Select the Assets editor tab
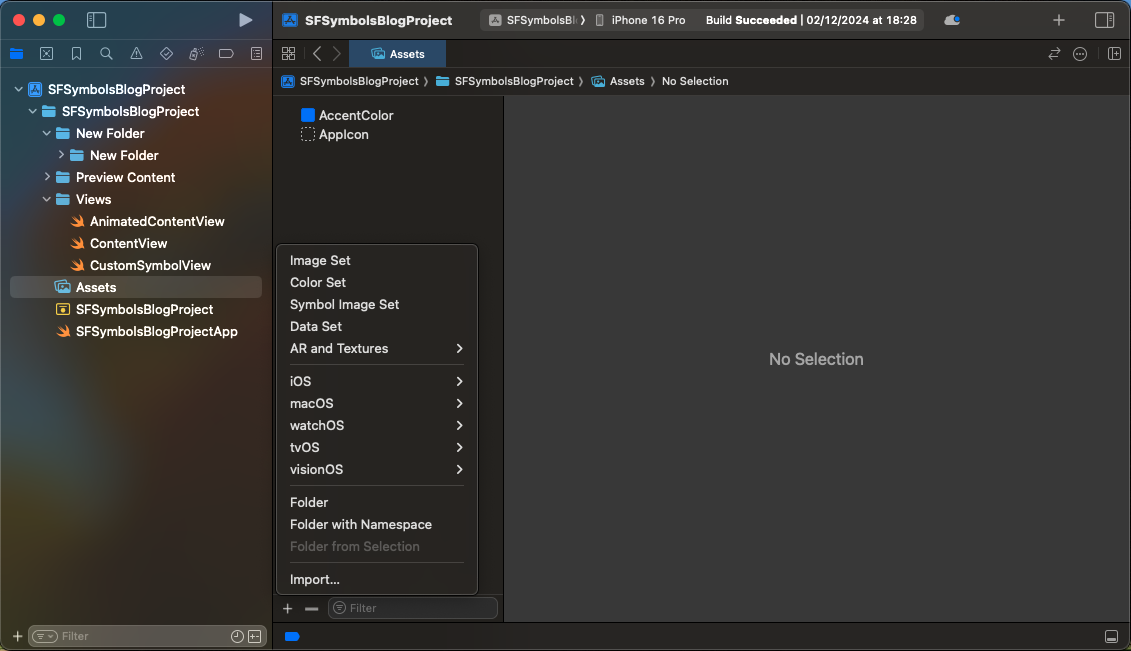 [397, 54]
